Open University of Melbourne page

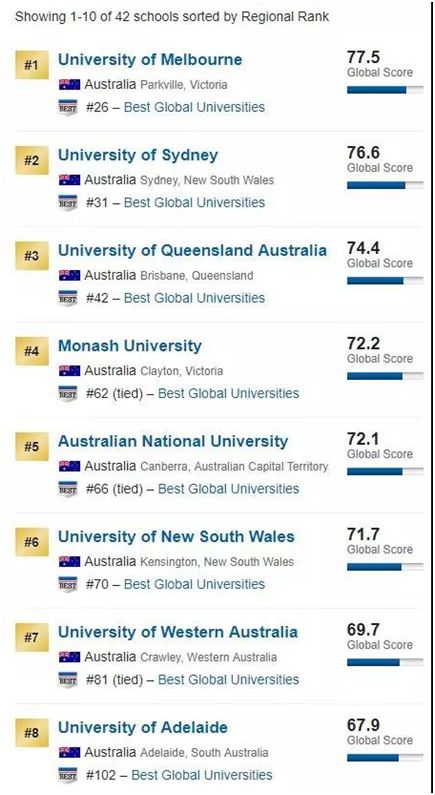point(150,59)
